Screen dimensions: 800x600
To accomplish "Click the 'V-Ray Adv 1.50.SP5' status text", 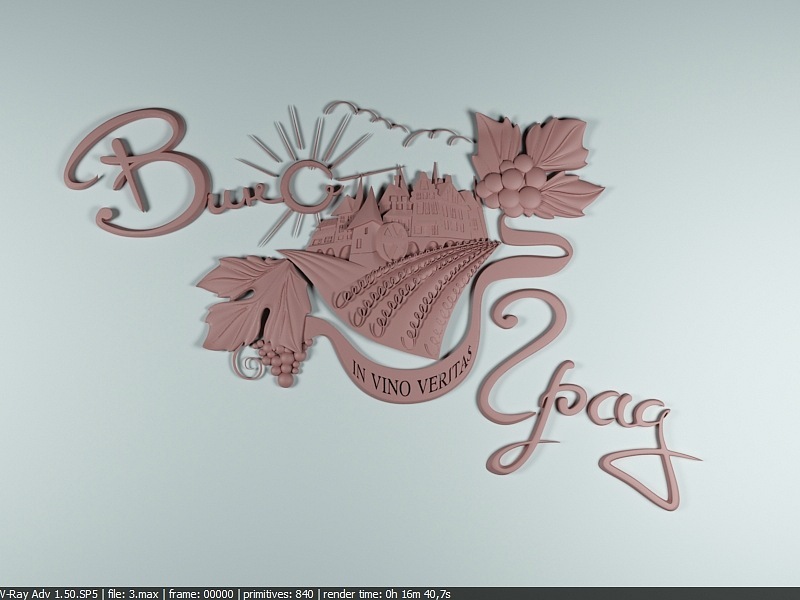I will (x=49, y=594).
